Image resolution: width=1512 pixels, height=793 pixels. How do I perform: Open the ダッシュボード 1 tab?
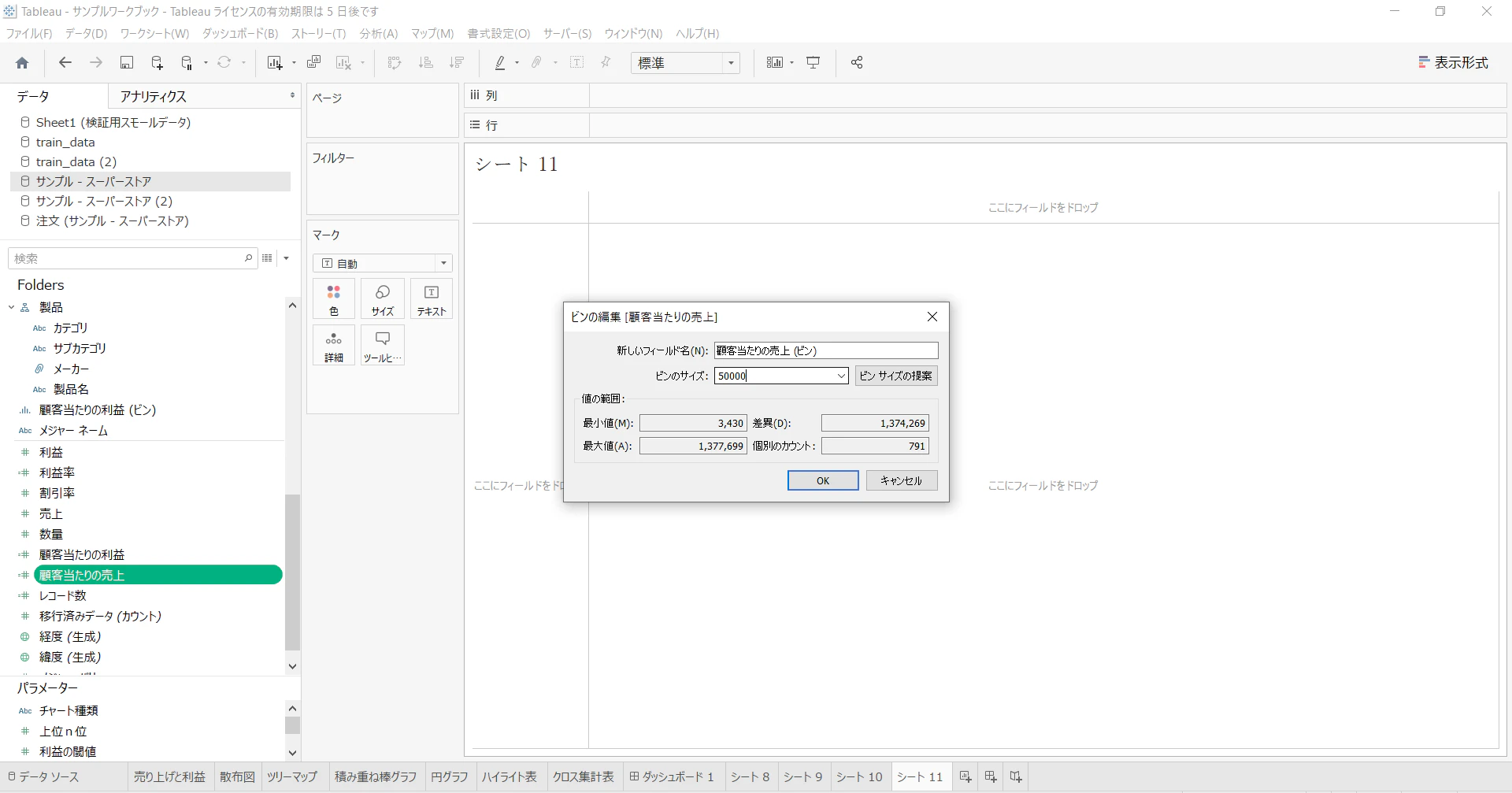[672, 776]
